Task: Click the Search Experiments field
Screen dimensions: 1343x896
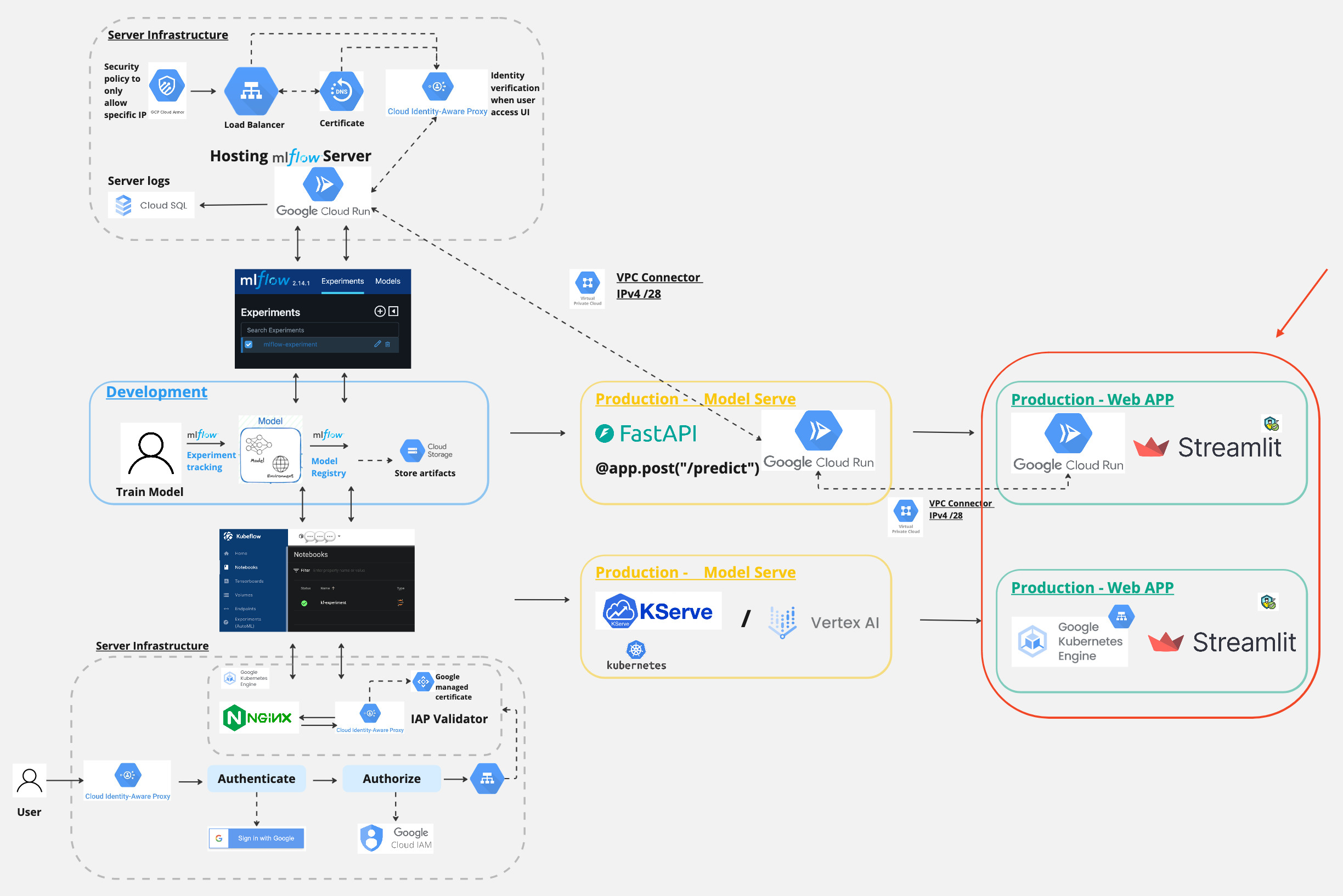Action: point(320,330)
